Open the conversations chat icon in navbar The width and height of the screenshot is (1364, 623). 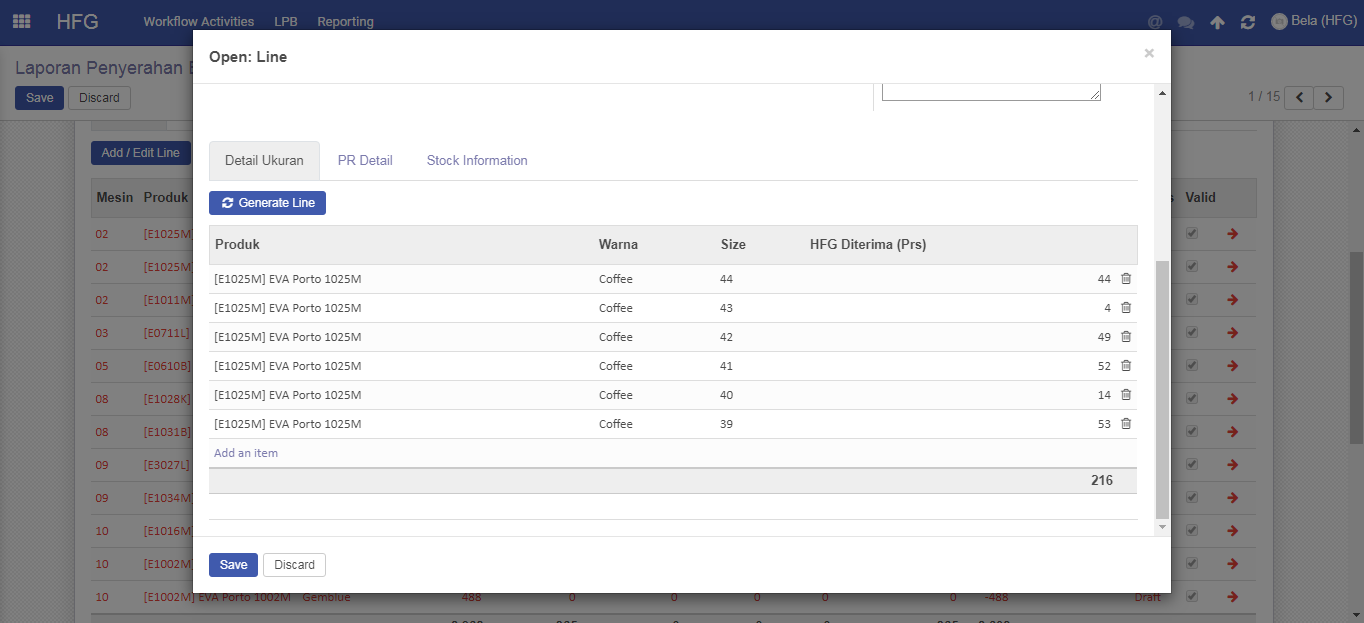click(x=1186, y=22)
